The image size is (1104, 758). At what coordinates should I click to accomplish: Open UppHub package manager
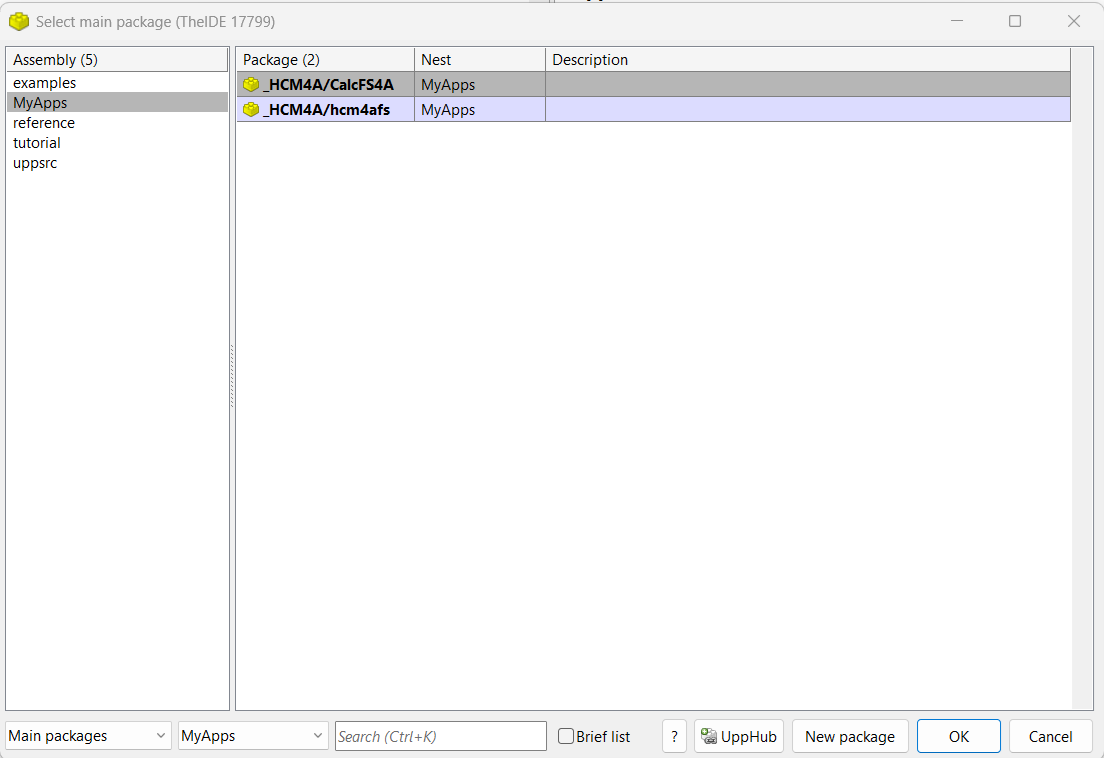click(739, 736)
